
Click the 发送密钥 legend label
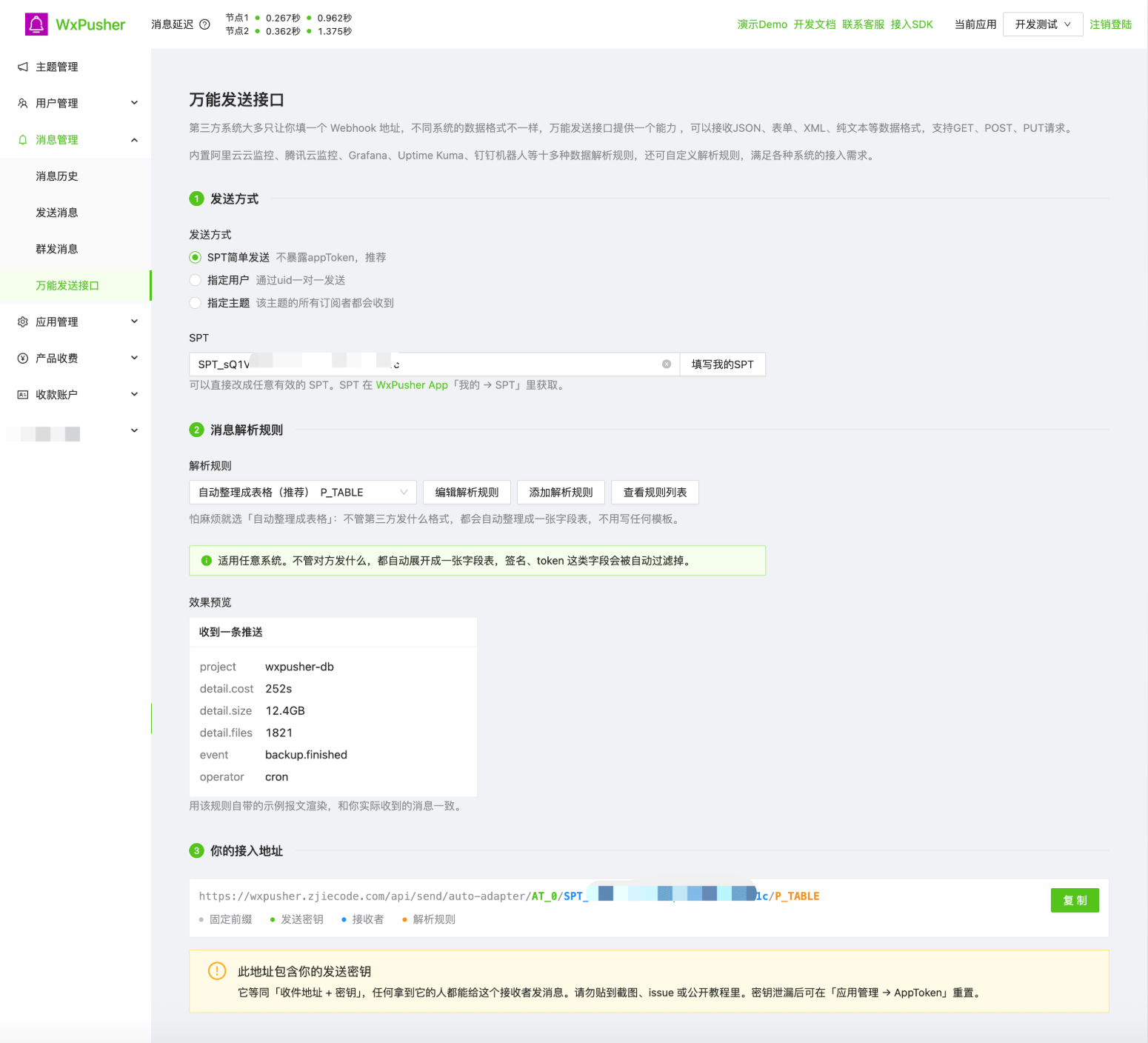(x=302, y=919)
